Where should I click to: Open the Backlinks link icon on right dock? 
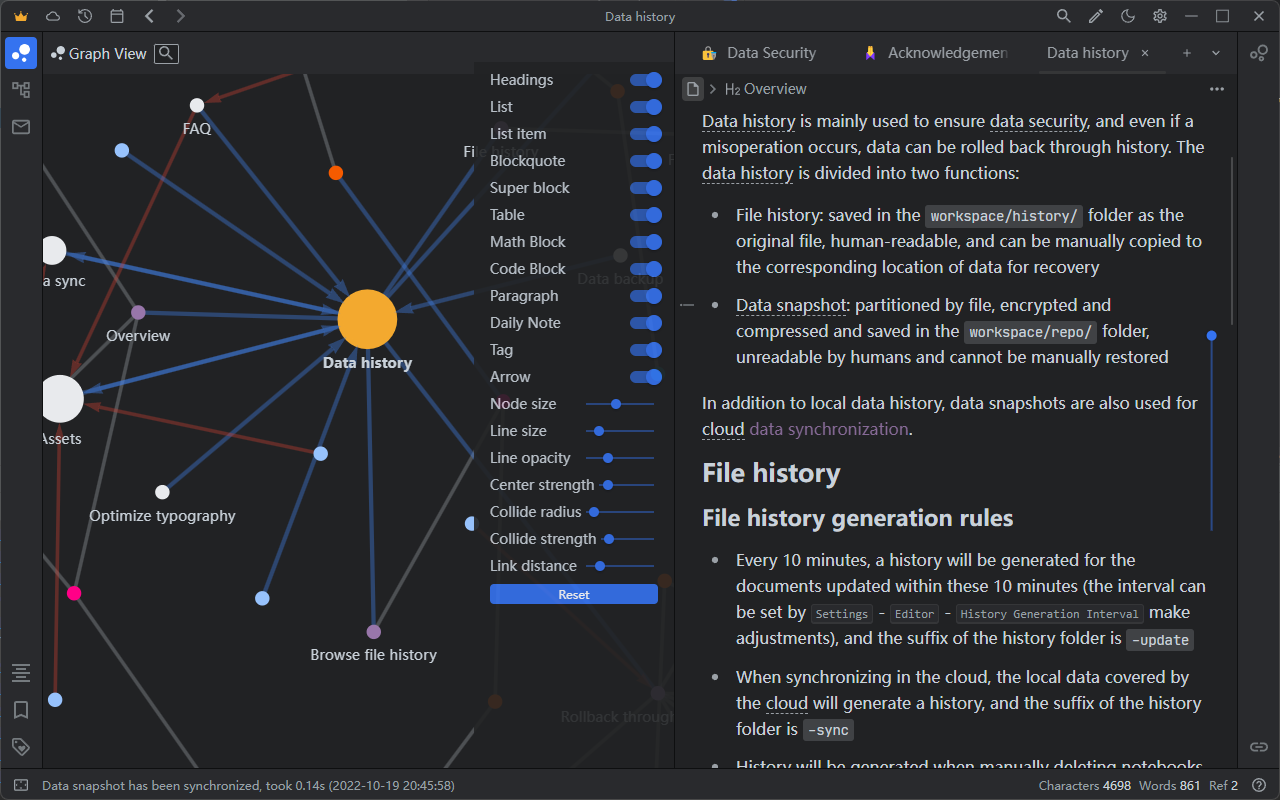click(1259, 747)
